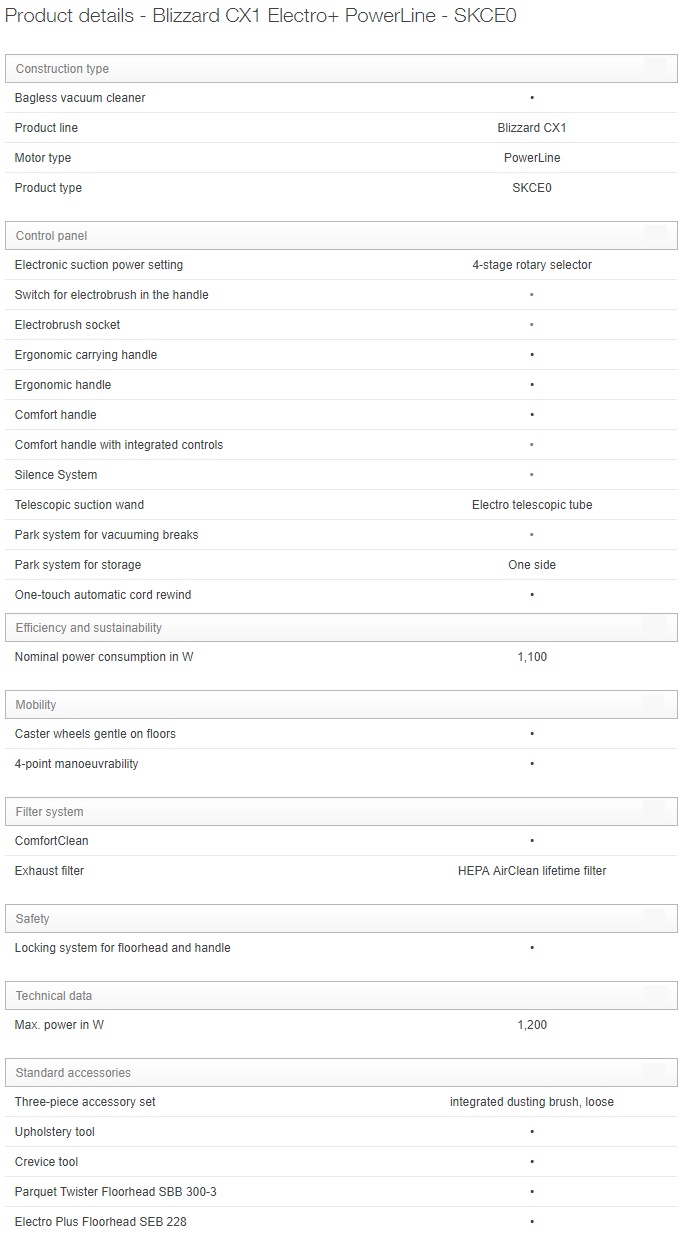
Task: Collapse the Control panel section header
Action: pos(341,236)
